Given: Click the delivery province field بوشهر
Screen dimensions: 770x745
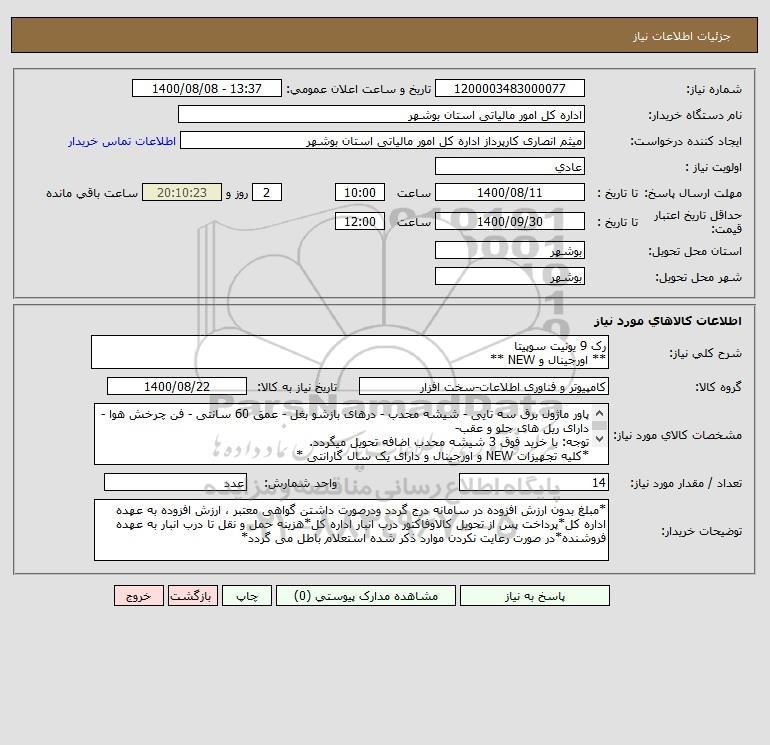Looking at the screenshot, I should pyautogui.click(x=510, y=250).
